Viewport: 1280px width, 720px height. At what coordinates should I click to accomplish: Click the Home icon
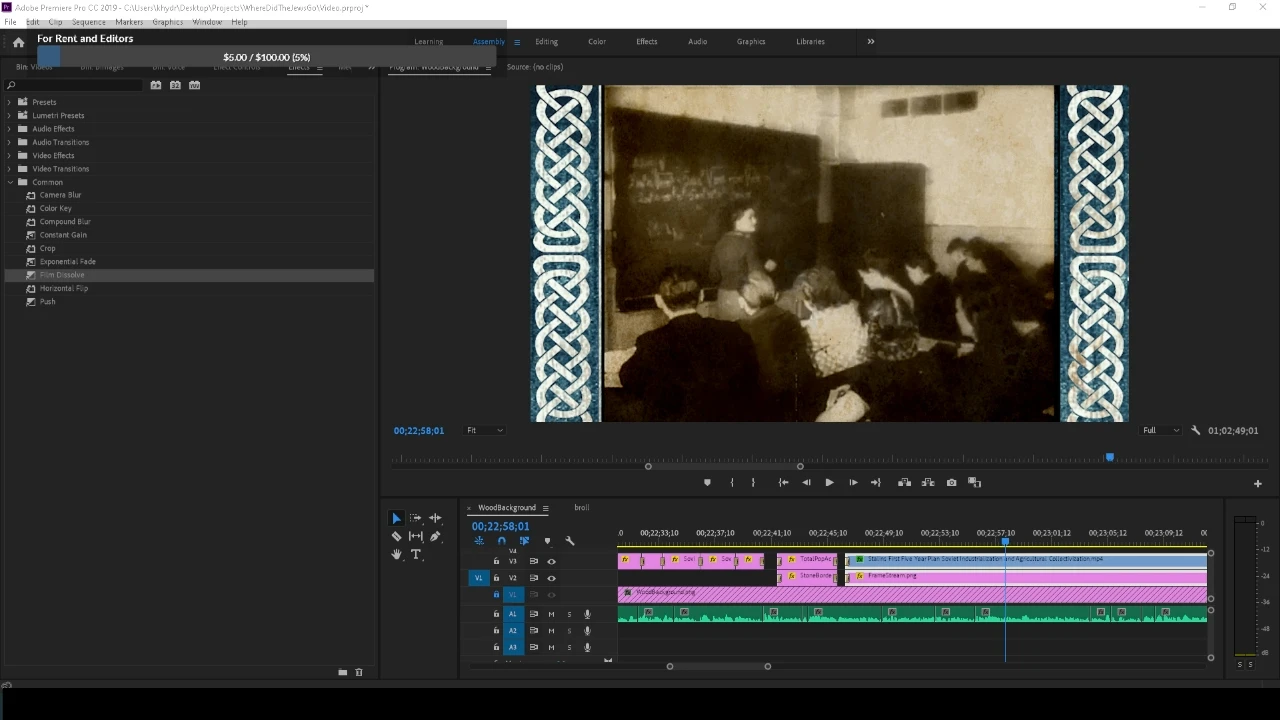pyautogui.click(x=18, y=42)
